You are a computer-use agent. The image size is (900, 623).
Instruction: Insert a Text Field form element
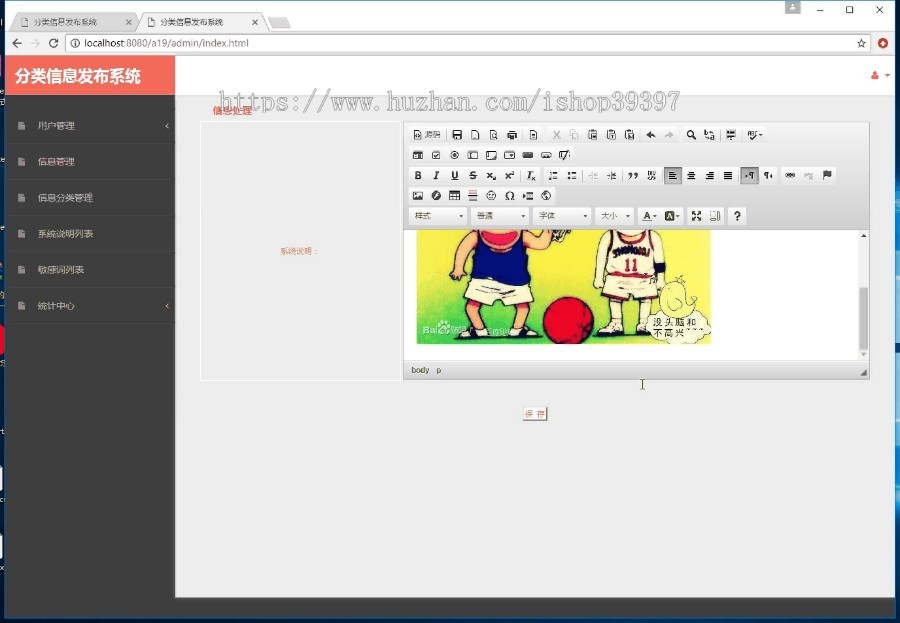[473, 155]
